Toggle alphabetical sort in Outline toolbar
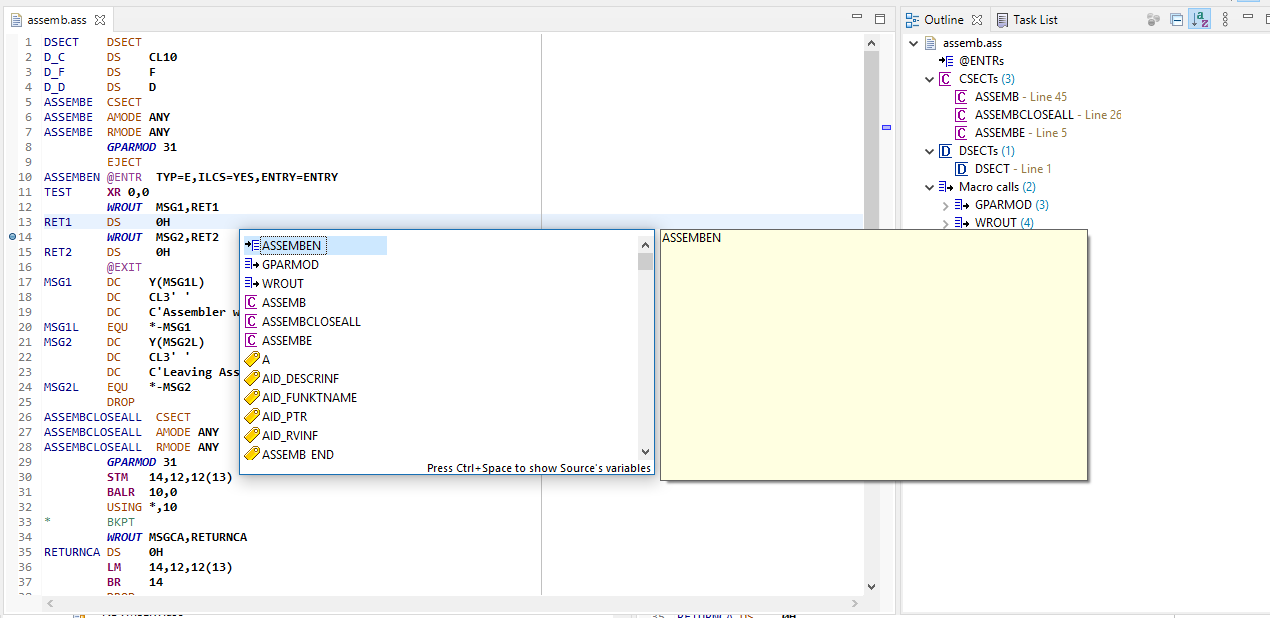Viewport: 1270px width, 618px height. [x=1200, y=19]
